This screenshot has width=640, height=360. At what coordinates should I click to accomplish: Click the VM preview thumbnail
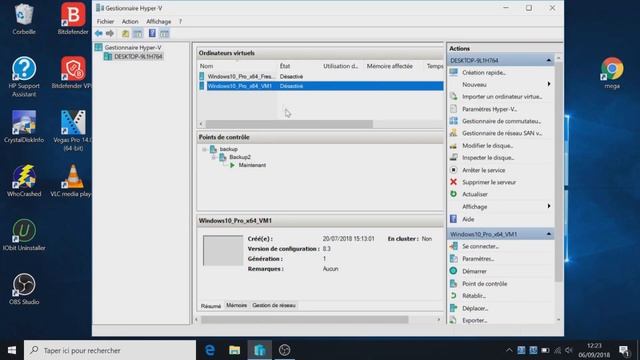(223, 251)
